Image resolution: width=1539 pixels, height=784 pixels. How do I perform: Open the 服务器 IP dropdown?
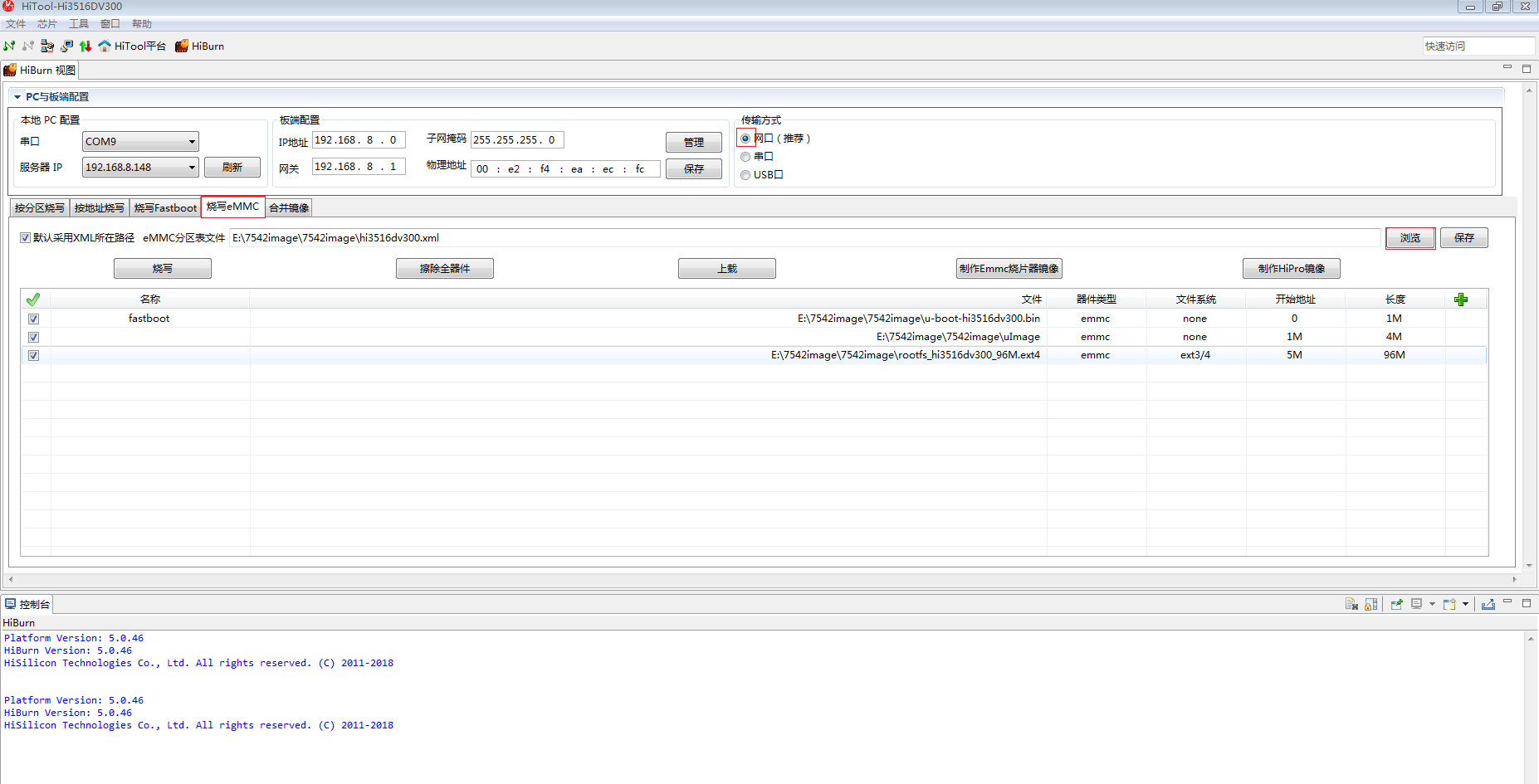192,168
